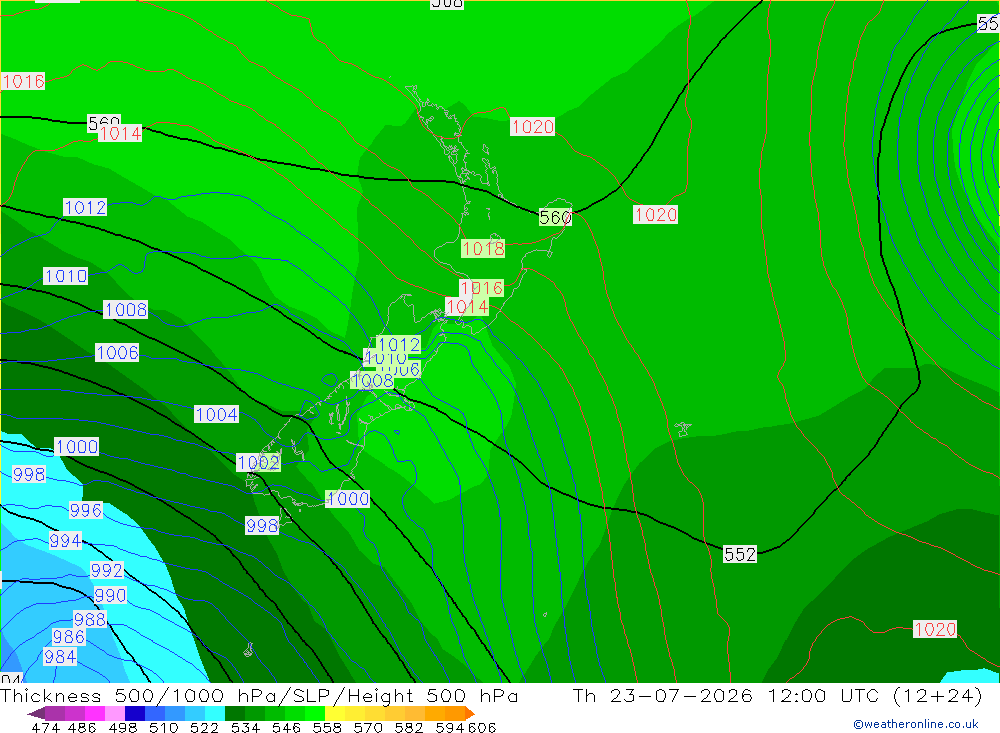
Task: Click the "Th 23-07-2026 12:00 UTC (12+24)" timestamp
Action: point(777,696)
